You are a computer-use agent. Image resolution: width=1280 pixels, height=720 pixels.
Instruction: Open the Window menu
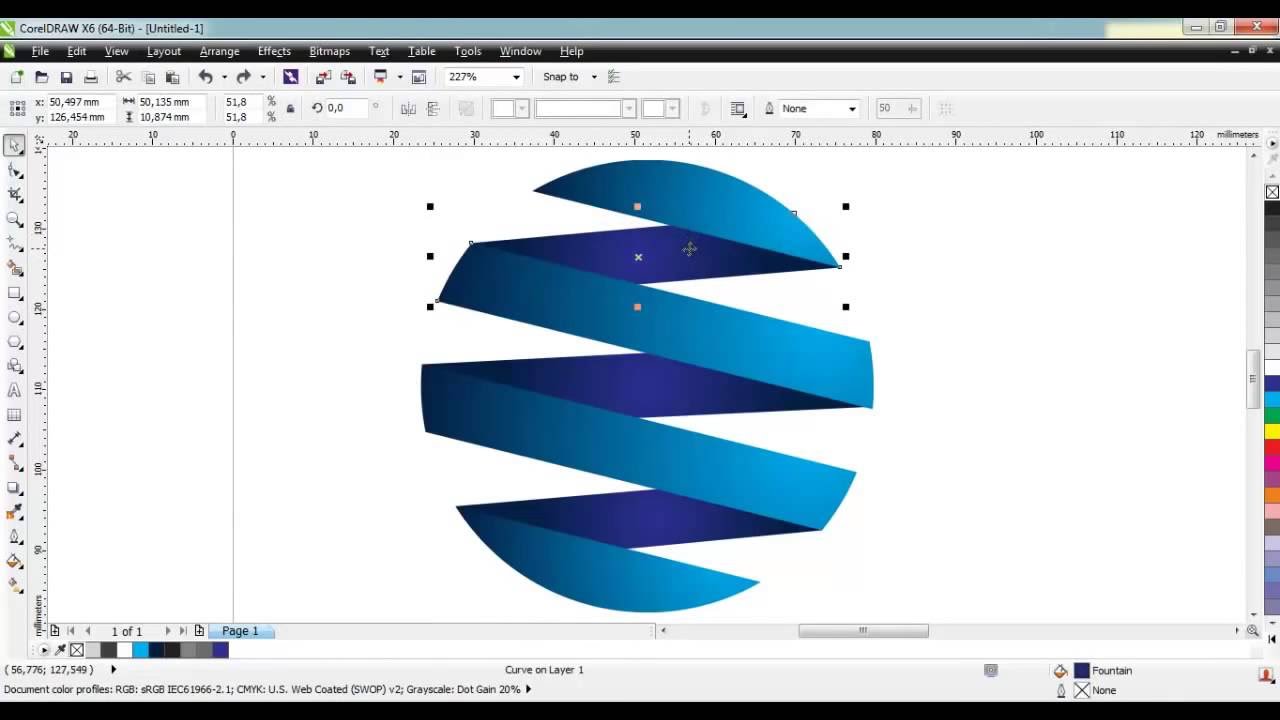pyautogui.click(x=520, y=51)
